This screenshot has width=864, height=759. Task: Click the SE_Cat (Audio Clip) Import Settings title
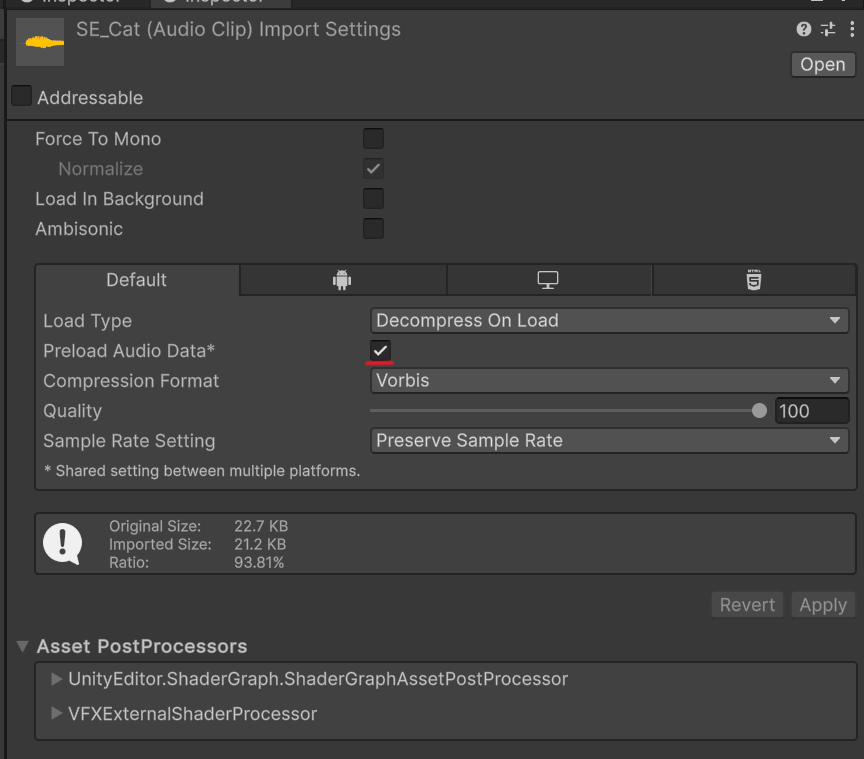pyautogui.click(x=238, y=29)
